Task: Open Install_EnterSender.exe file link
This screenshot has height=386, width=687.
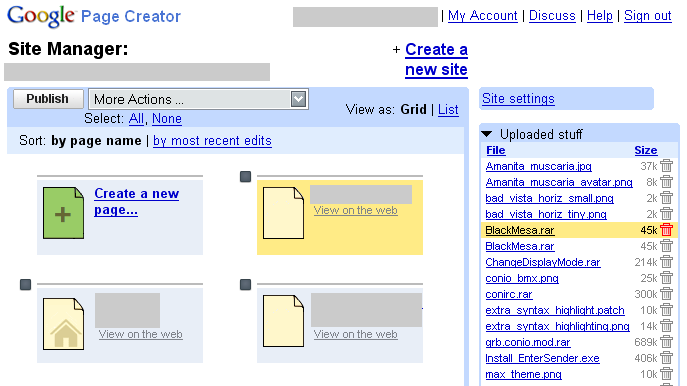Action: [x=542, y=358]
